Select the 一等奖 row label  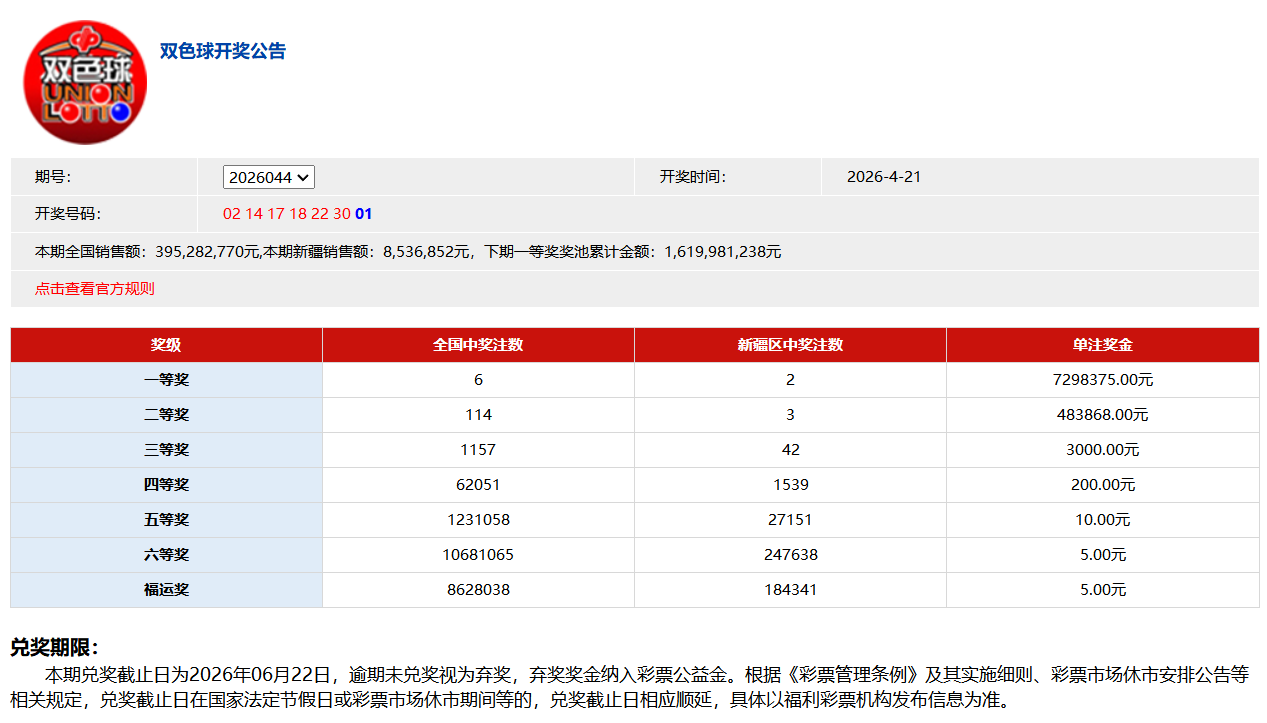(166, 380)
